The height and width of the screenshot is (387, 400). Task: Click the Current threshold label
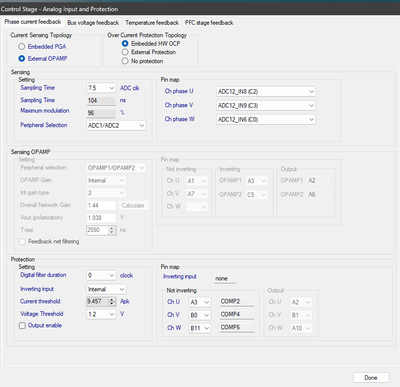coord(40,302)
